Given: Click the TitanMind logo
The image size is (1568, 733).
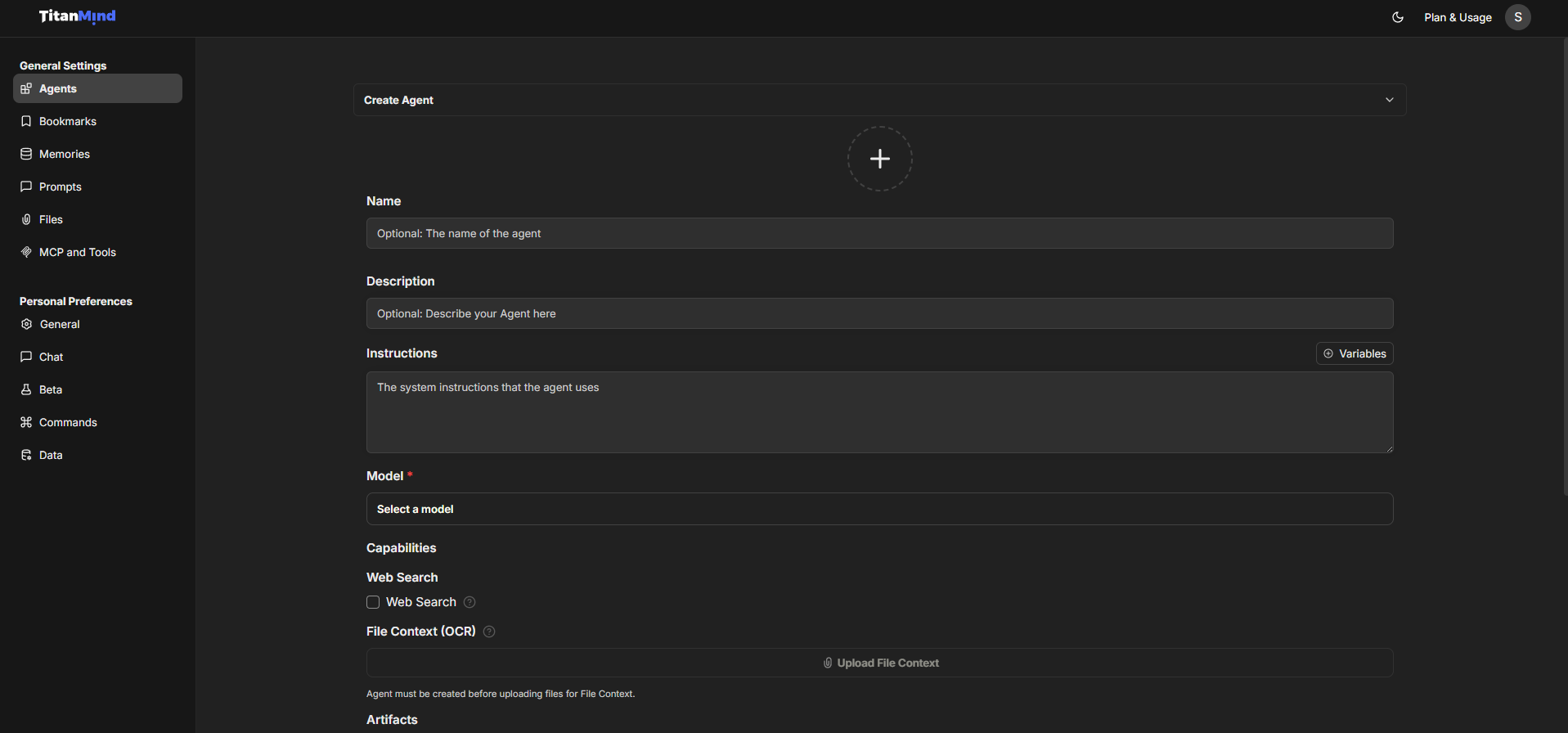Looking at the screenshot, I should point(78,16).
